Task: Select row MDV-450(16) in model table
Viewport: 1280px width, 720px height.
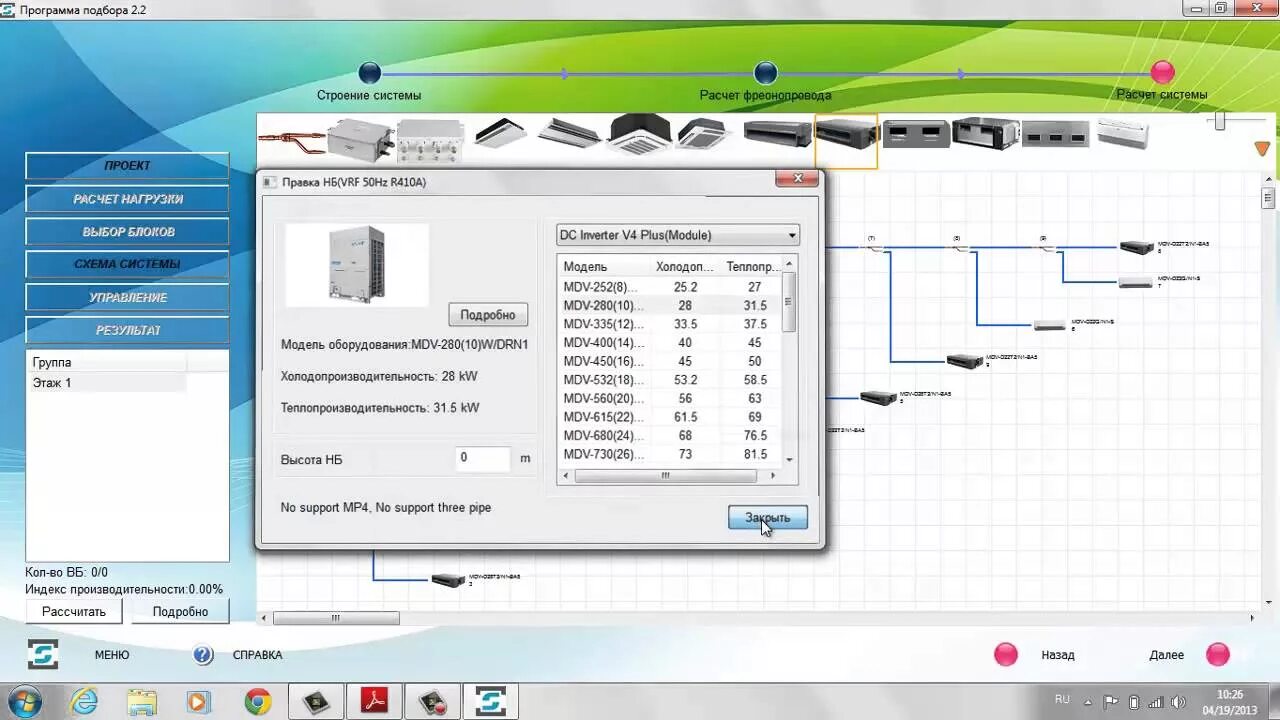Action: (x=669, y=361)
